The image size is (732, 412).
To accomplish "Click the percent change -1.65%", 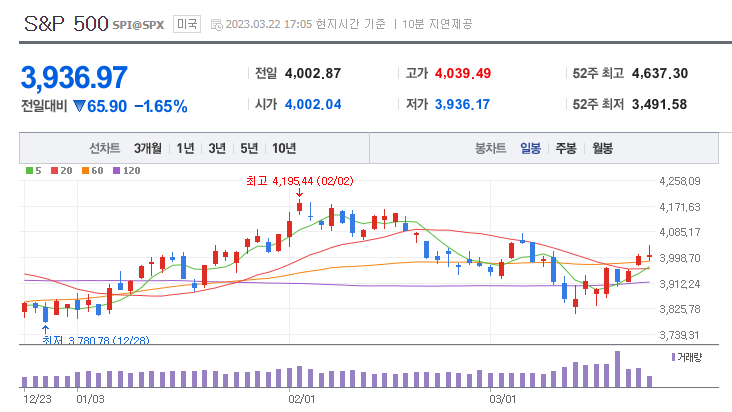I will (161, 106).
